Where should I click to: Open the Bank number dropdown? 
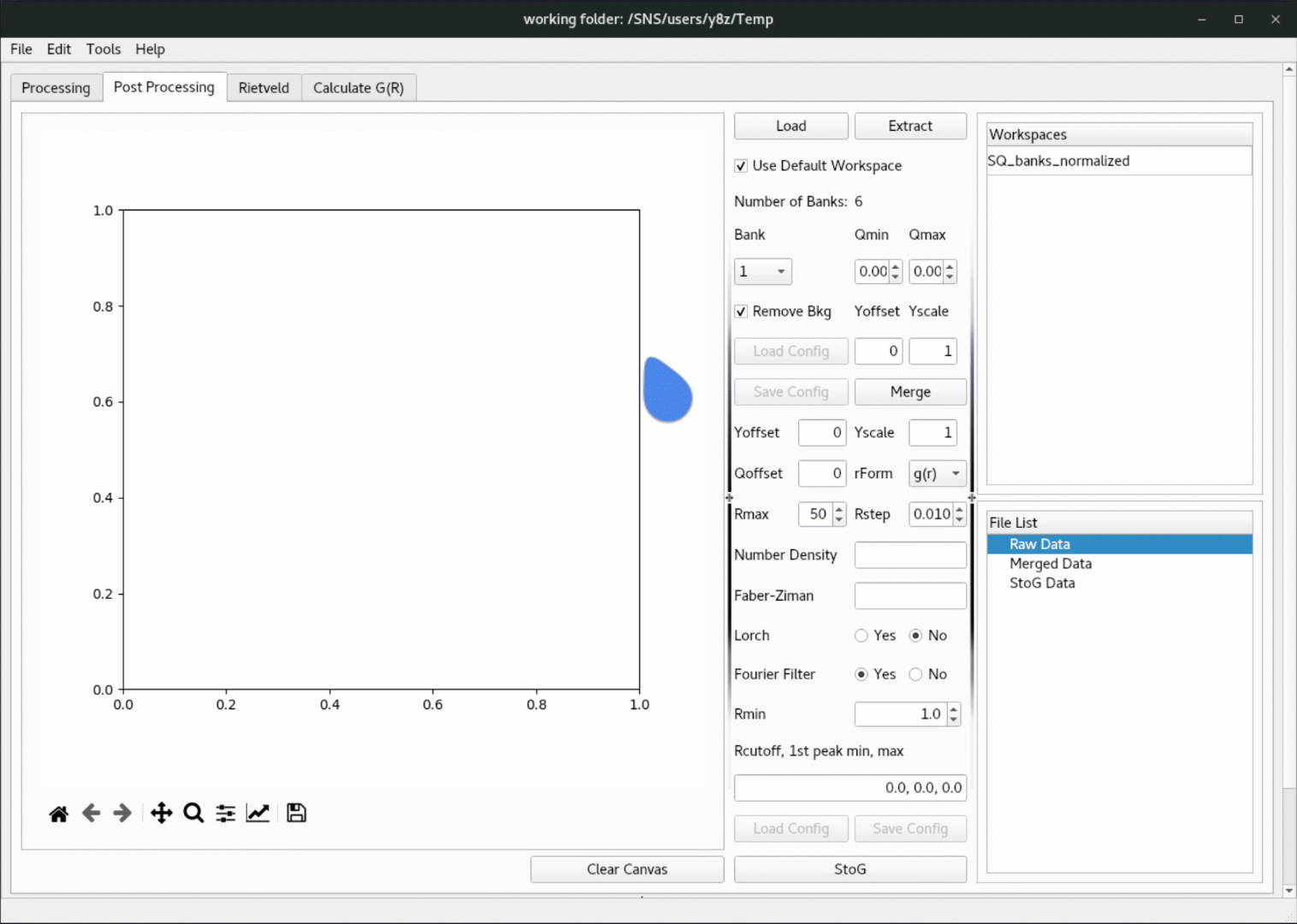[x=762, y=272]
